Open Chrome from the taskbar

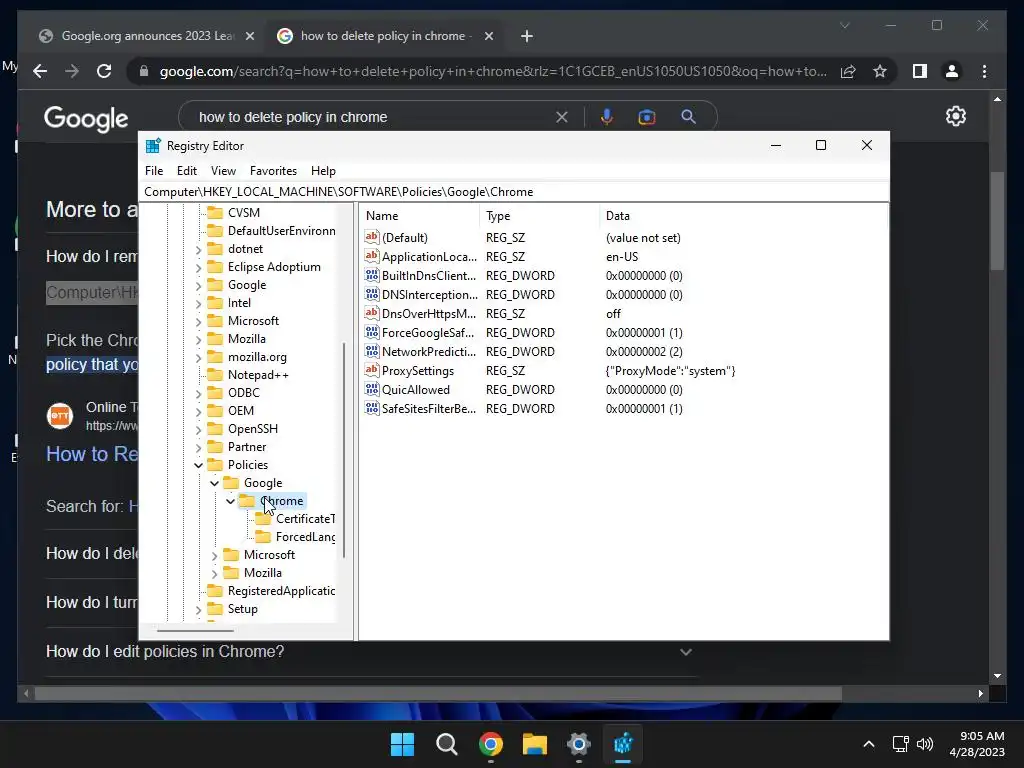pyautogui.click(x=490, y=744)
